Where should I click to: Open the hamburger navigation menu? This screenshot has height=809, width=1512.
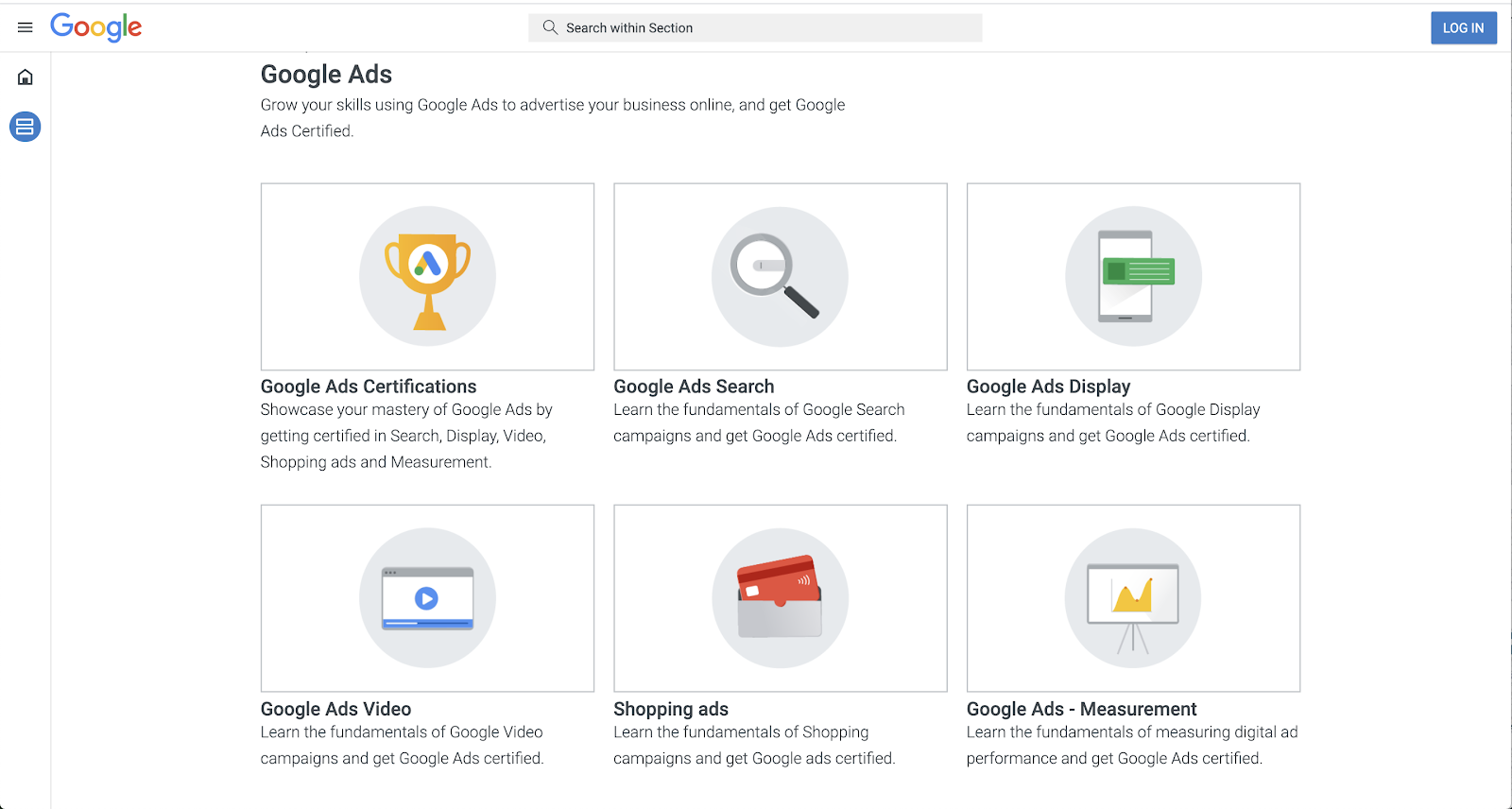pyautogui.click(x=26, y=27)
